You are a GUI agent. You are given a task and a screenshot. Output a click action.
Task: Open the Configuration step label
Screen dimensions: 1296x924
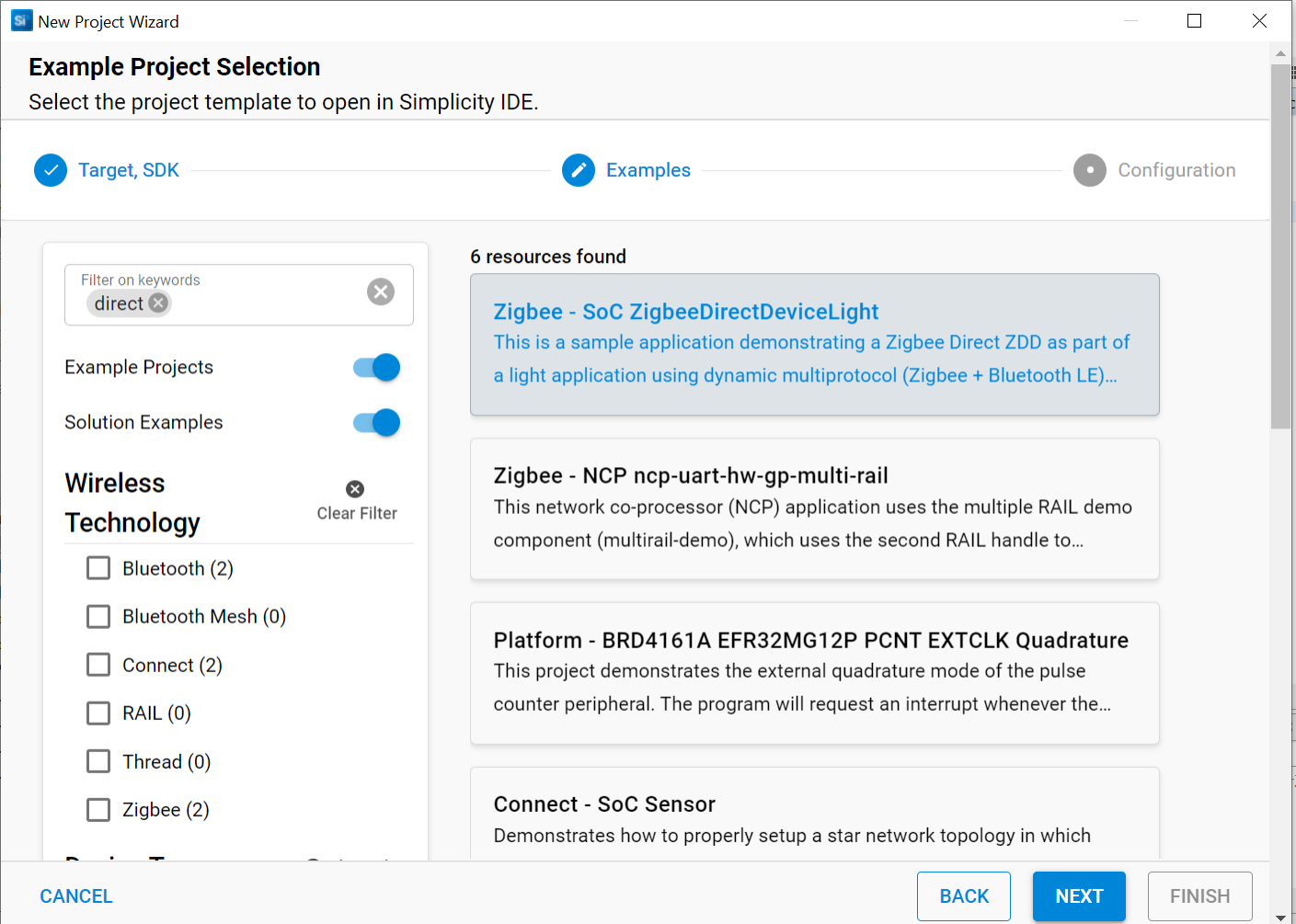[1176, 170]
